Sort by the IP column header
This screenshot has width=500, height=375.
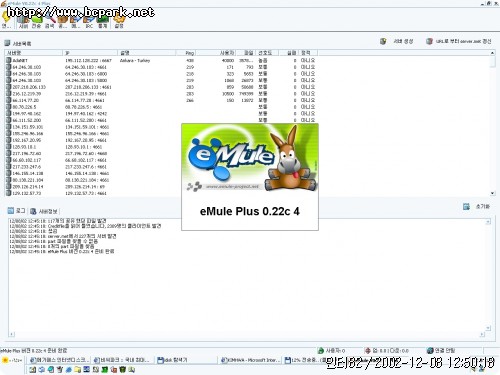click(x=90, y=53)
